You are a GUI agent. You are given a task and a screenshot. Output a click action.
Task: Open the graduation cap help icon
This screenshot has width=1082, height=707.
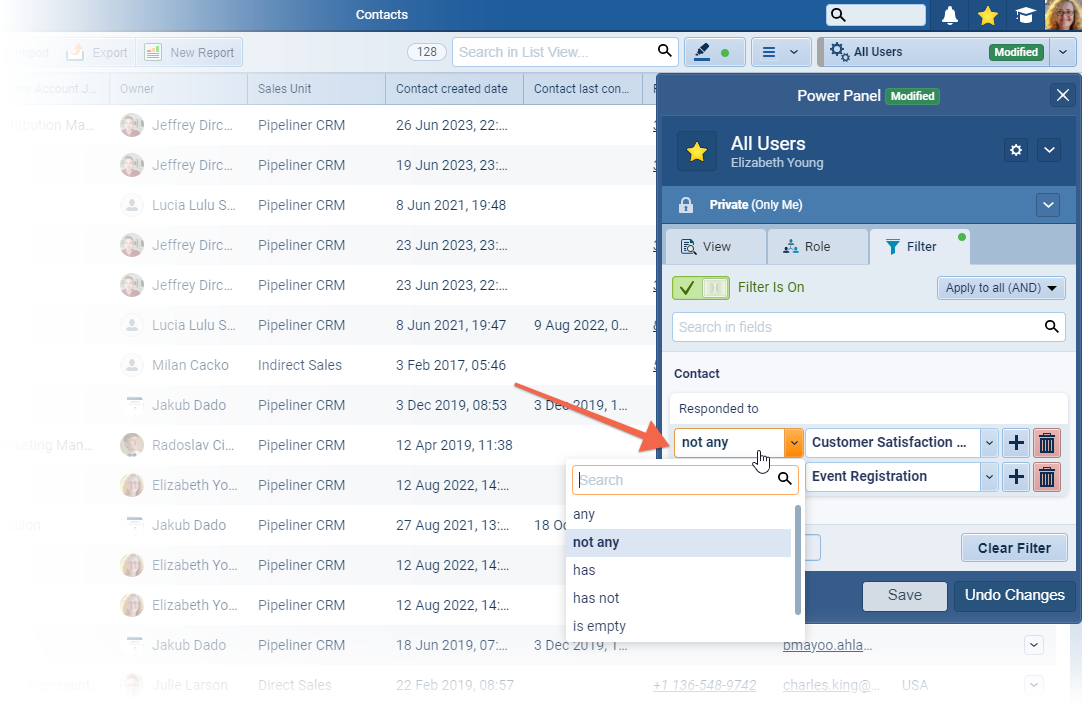[x=1025, y=15]
